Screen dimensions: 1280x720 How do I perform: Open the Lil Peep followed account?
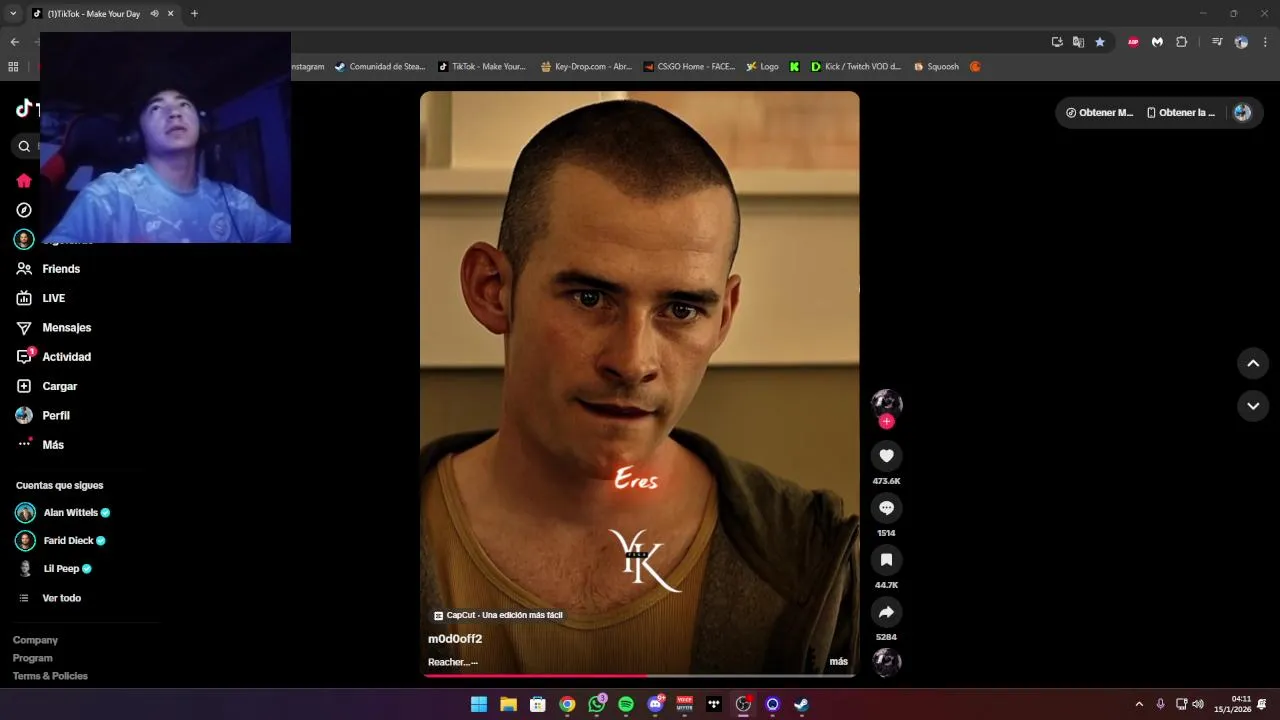(54, 569)
